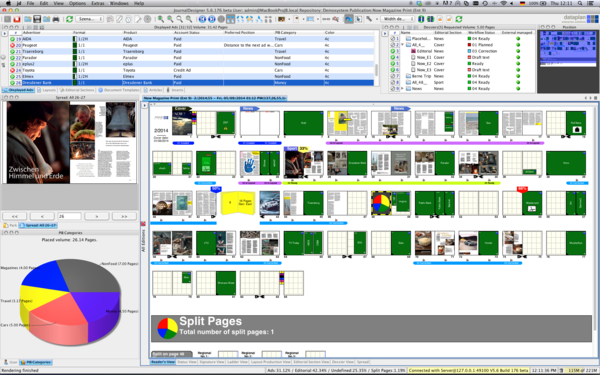
Task: Click the >> last spread navigation button
Action: click(124, 216)
